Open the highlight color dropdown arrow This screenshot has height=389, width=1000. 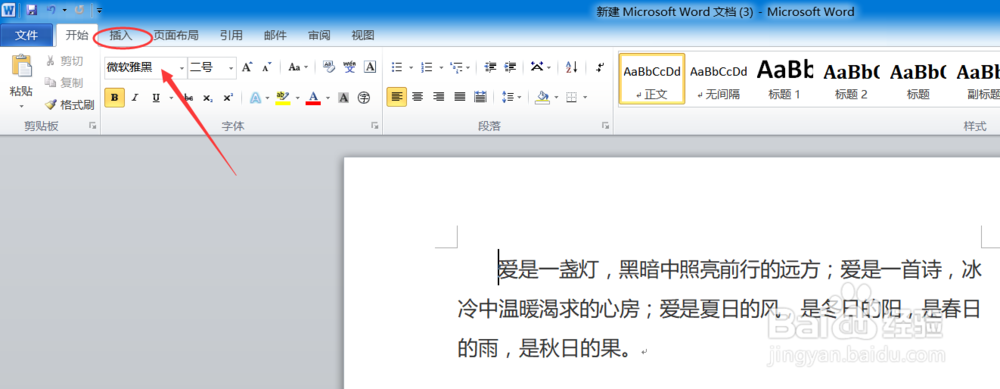click(x=297, y=98)
